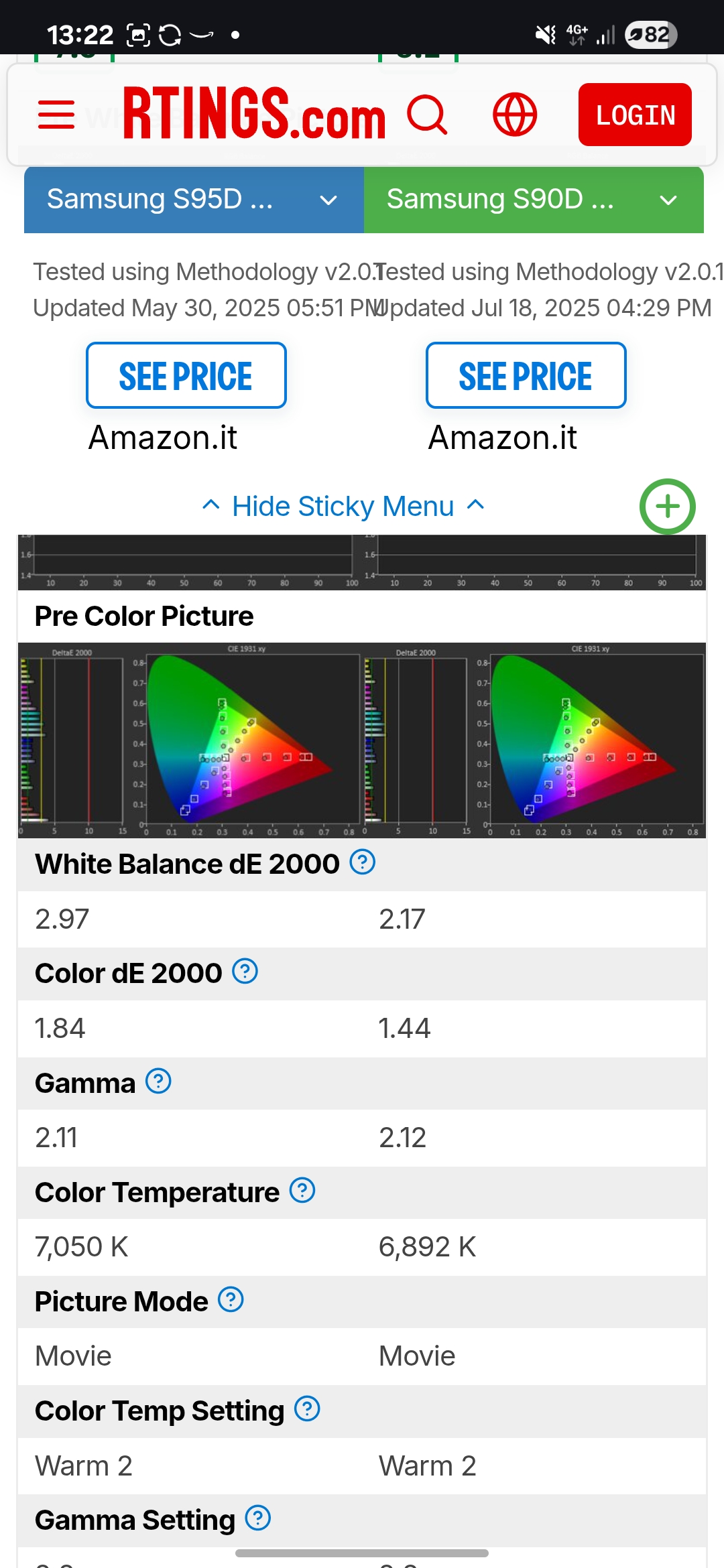Collapse menu via Hide Sticky Menu
Screen dimensions: 724x1568
343,506
